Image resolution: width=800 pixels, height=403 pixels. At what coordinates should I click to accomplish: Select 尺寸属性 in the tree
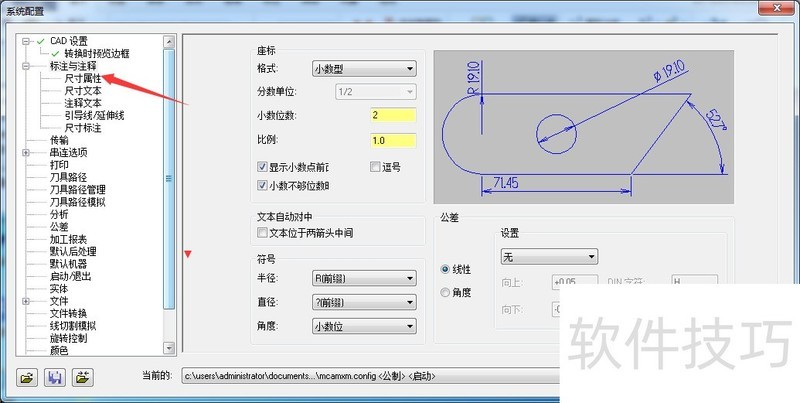[x=83, y=79]
